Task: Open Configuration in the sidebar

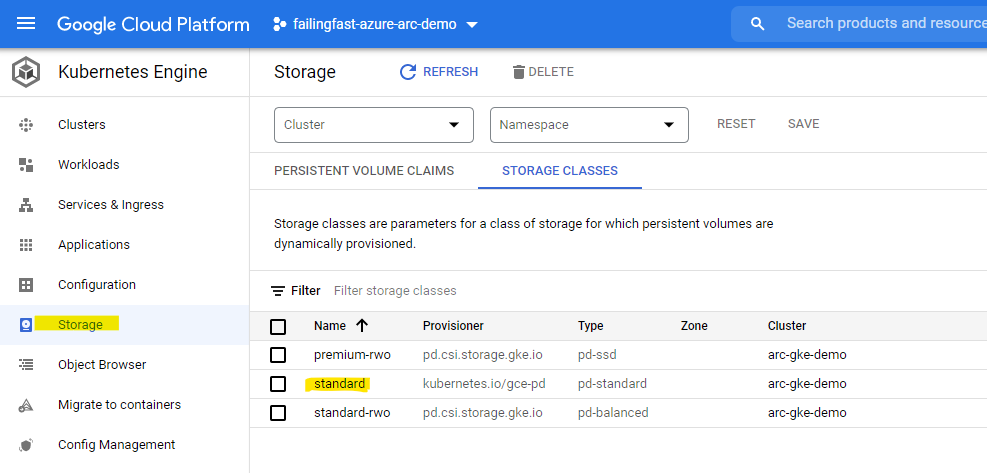Action: (x=97, y=285)
